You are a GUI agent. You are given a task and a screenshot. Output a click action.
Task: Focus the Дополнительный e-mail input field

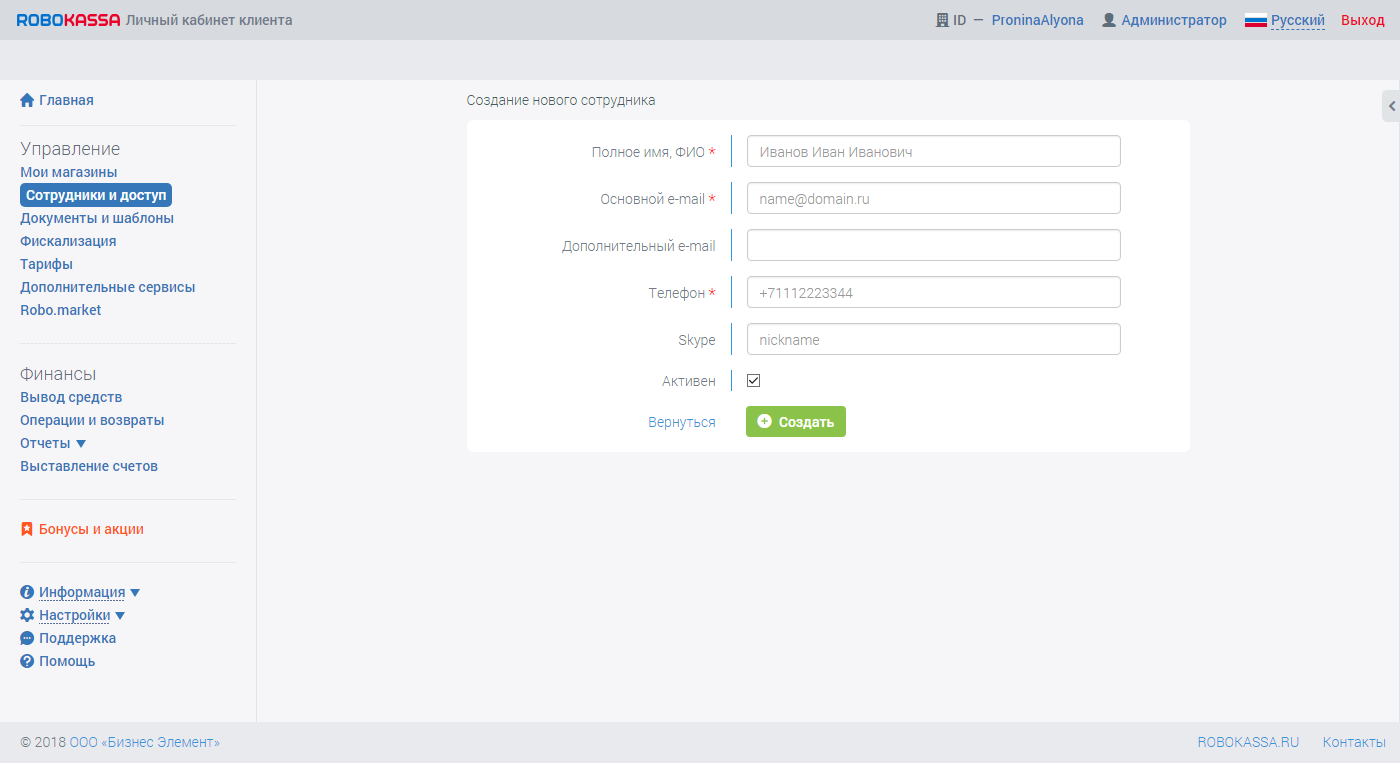click(x=934, y=245)
